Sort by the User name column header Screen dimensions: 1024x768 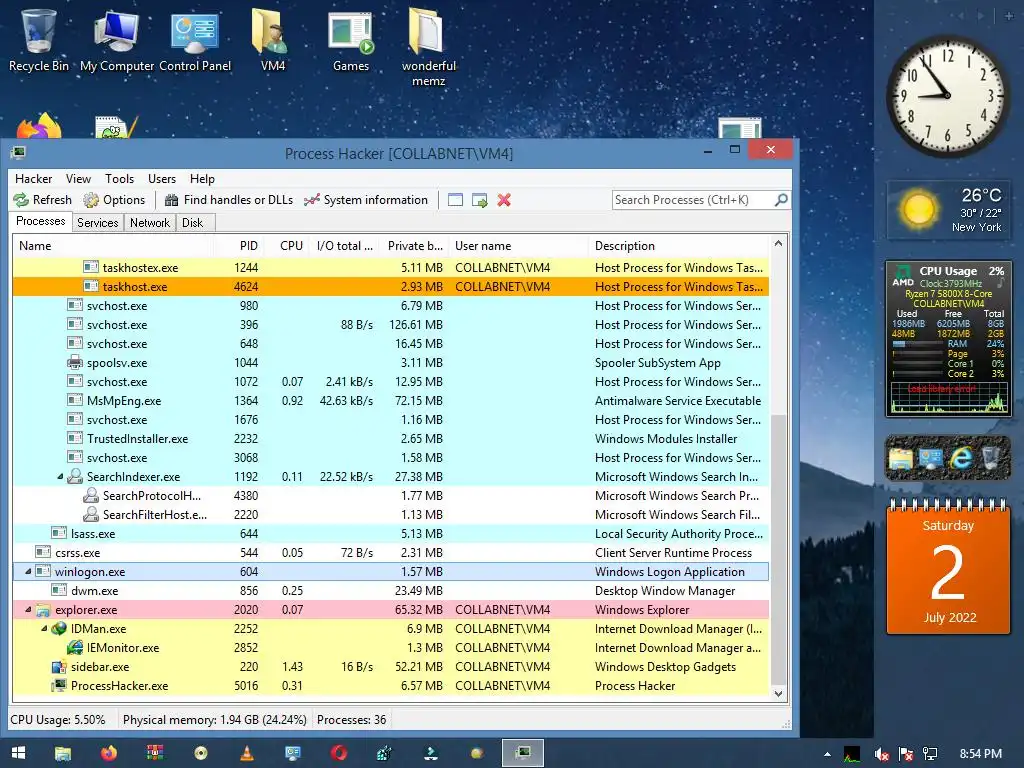point(519,246)
